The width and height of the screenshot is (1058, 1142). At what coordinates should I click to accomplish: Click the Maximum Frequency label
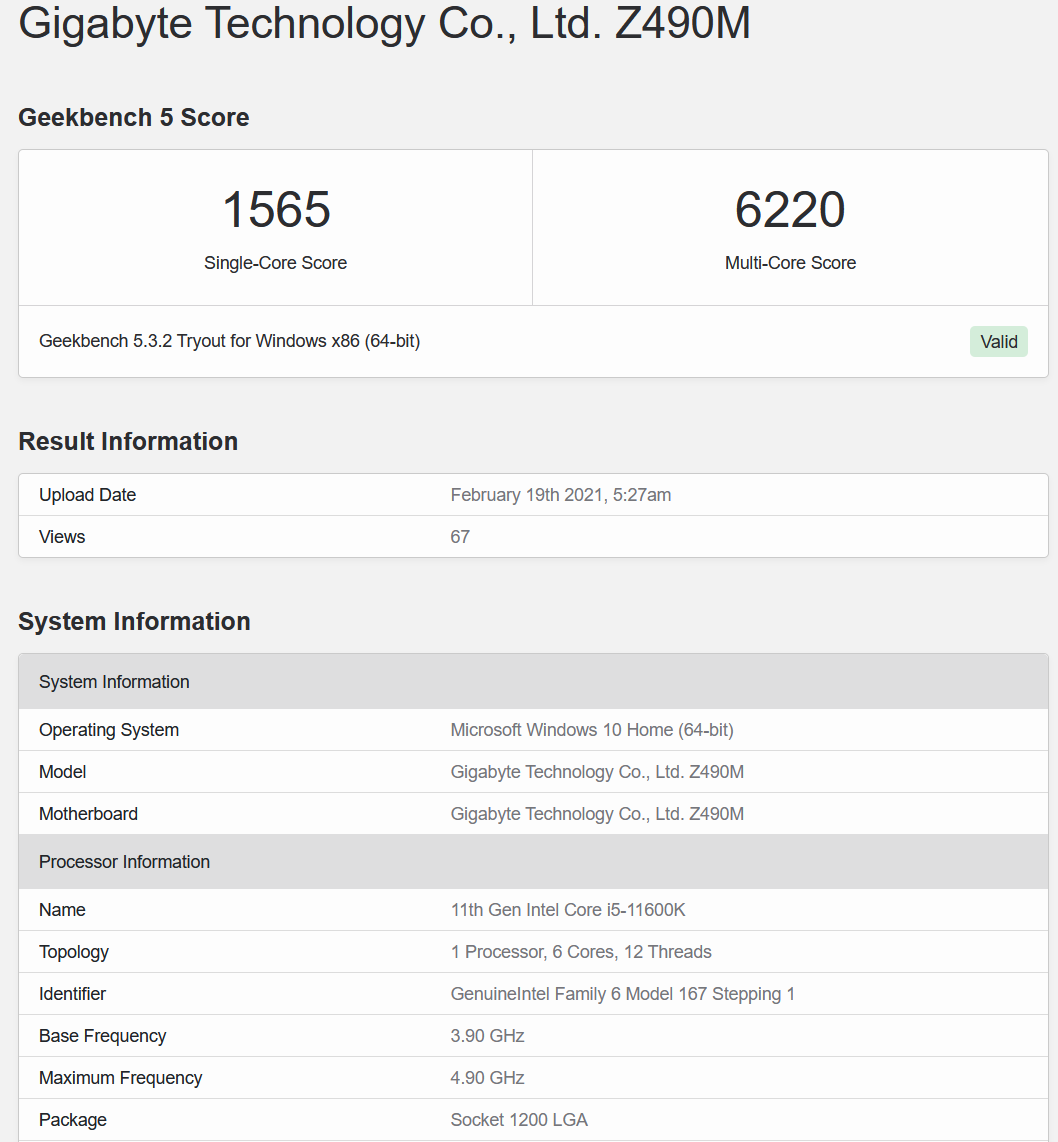point(120,1078)
